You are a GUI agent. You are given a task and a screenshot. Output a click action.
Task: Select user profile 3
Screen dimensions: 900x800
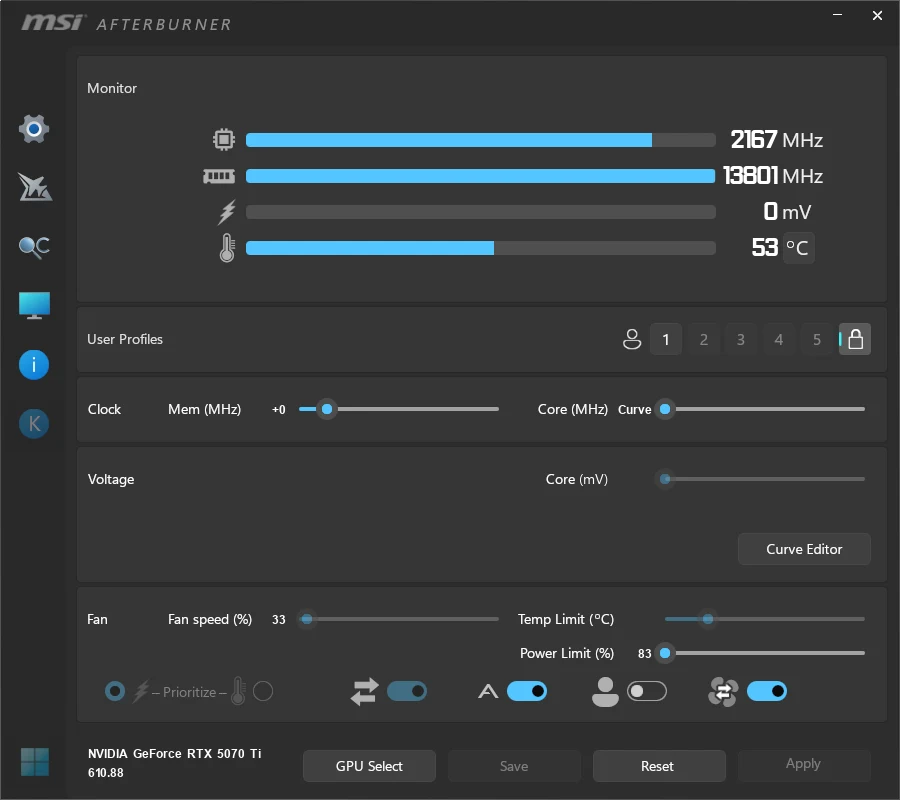pyautogui.click(x=741, y=339)
